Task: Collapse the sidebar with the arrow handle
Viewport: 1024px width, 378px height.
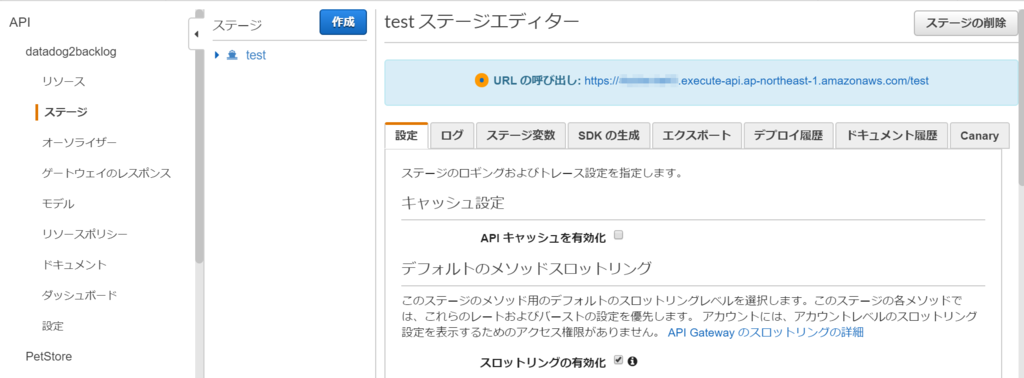Action: [197, 35]
